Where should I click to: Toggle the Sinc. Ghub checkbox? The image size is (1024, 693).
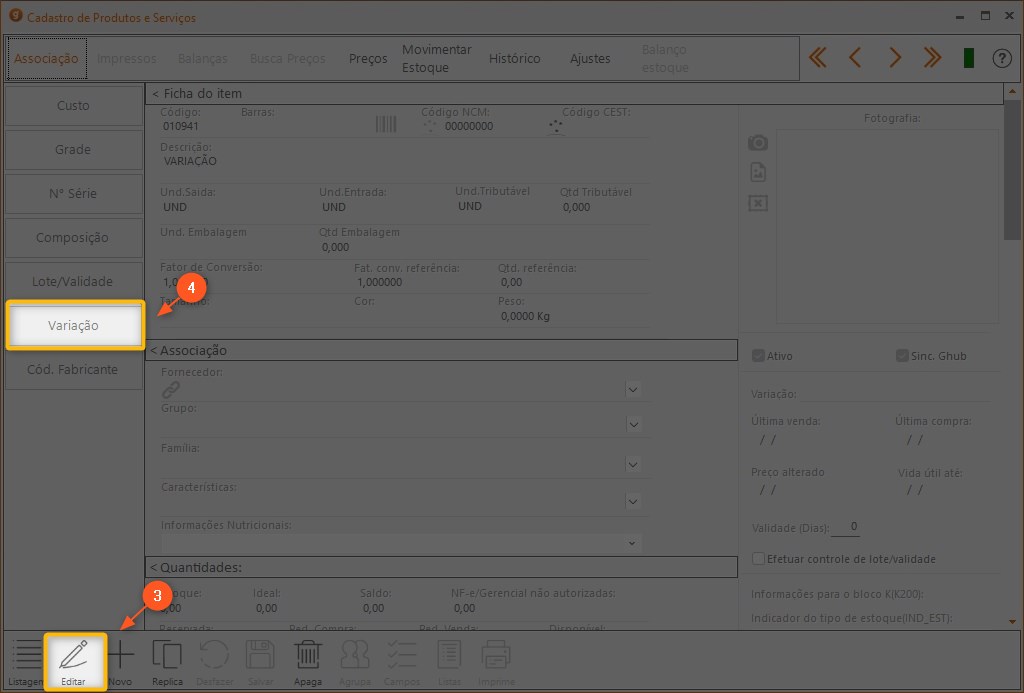902,355
